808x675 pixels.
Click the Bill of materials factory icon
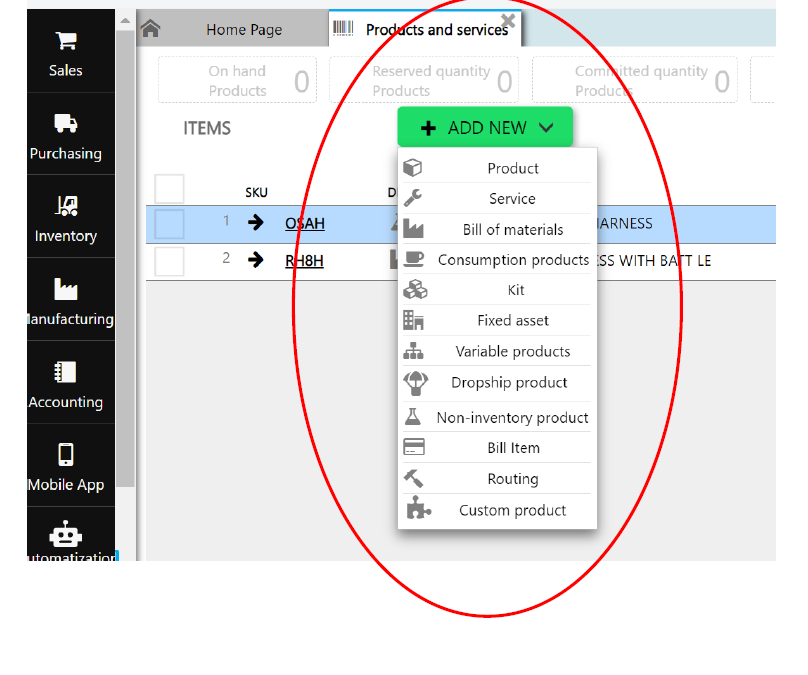pos(413,228)
